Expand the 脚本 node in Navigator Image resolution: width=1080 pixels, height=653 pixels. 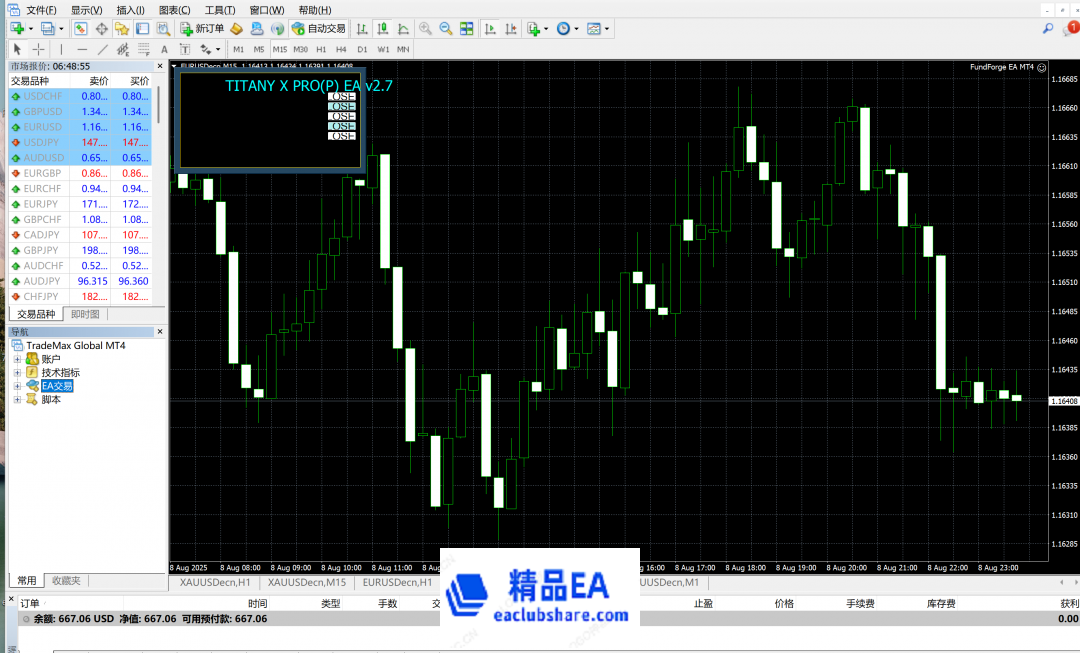click(x=17, y=400)
